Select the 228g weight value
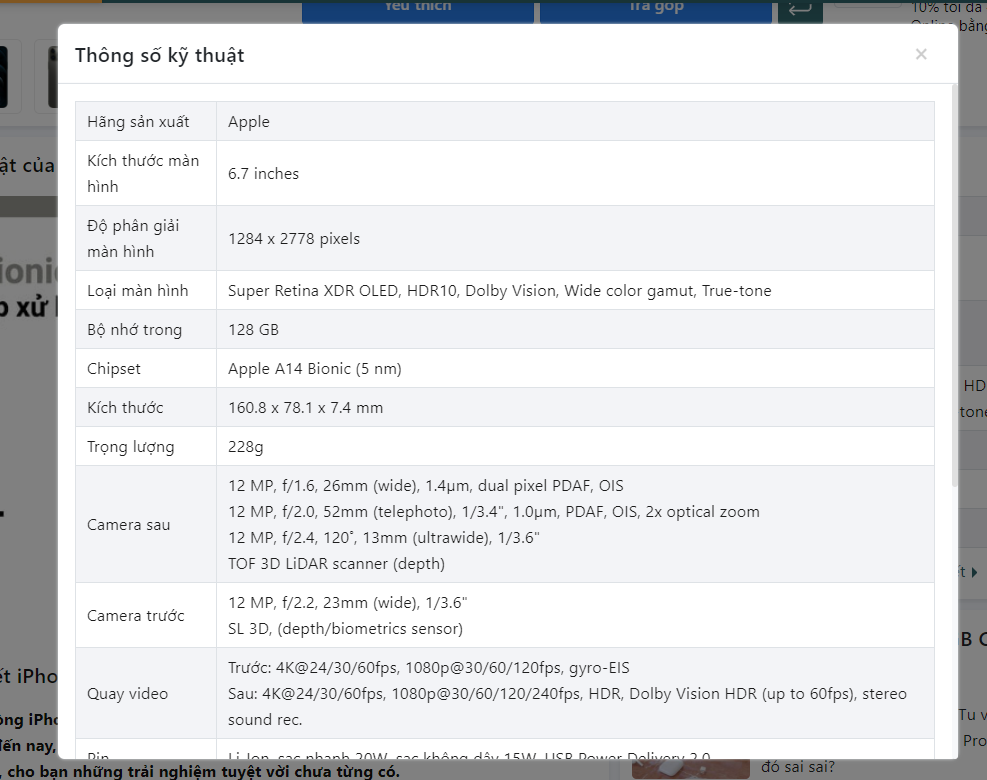This screenshot has width=987, height=780. [245, 446]
